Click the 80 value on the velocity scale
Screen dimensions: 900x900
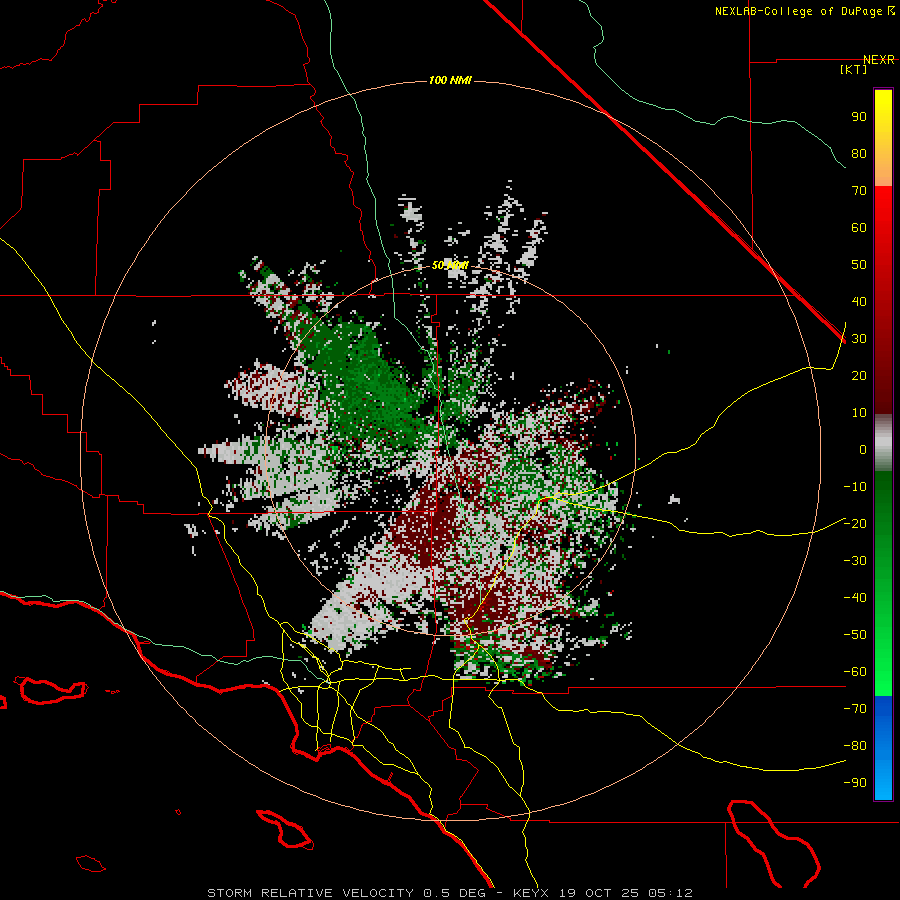click(859, 154)
